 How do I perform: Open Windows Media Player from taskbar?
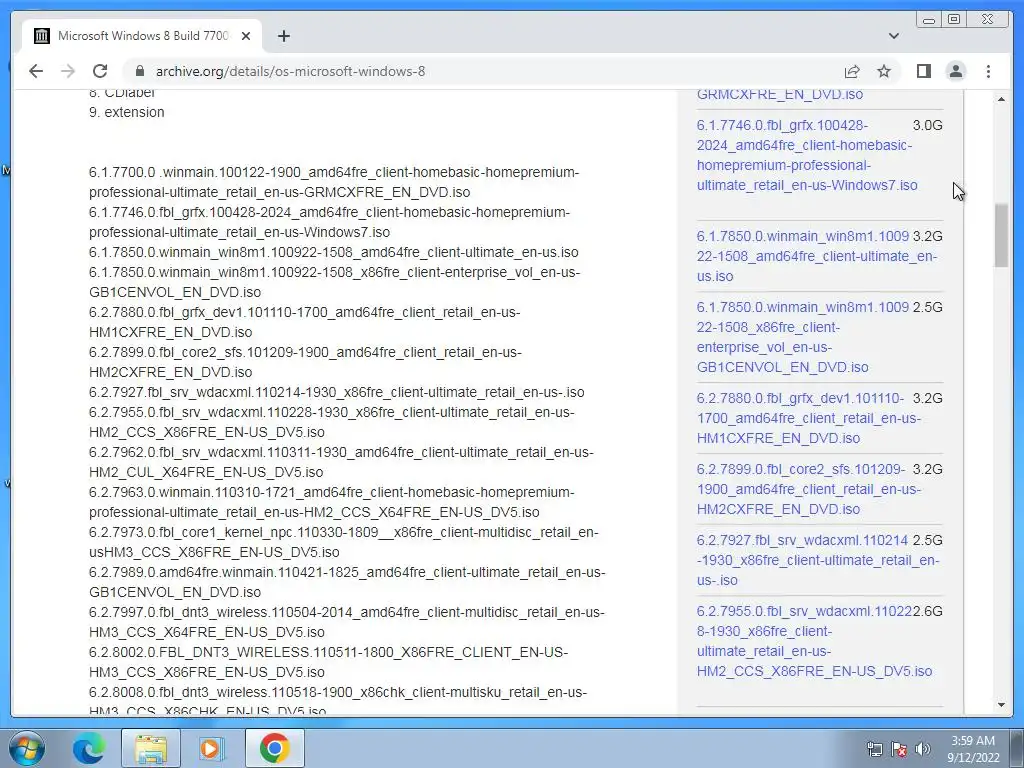(x=212, y=748)
